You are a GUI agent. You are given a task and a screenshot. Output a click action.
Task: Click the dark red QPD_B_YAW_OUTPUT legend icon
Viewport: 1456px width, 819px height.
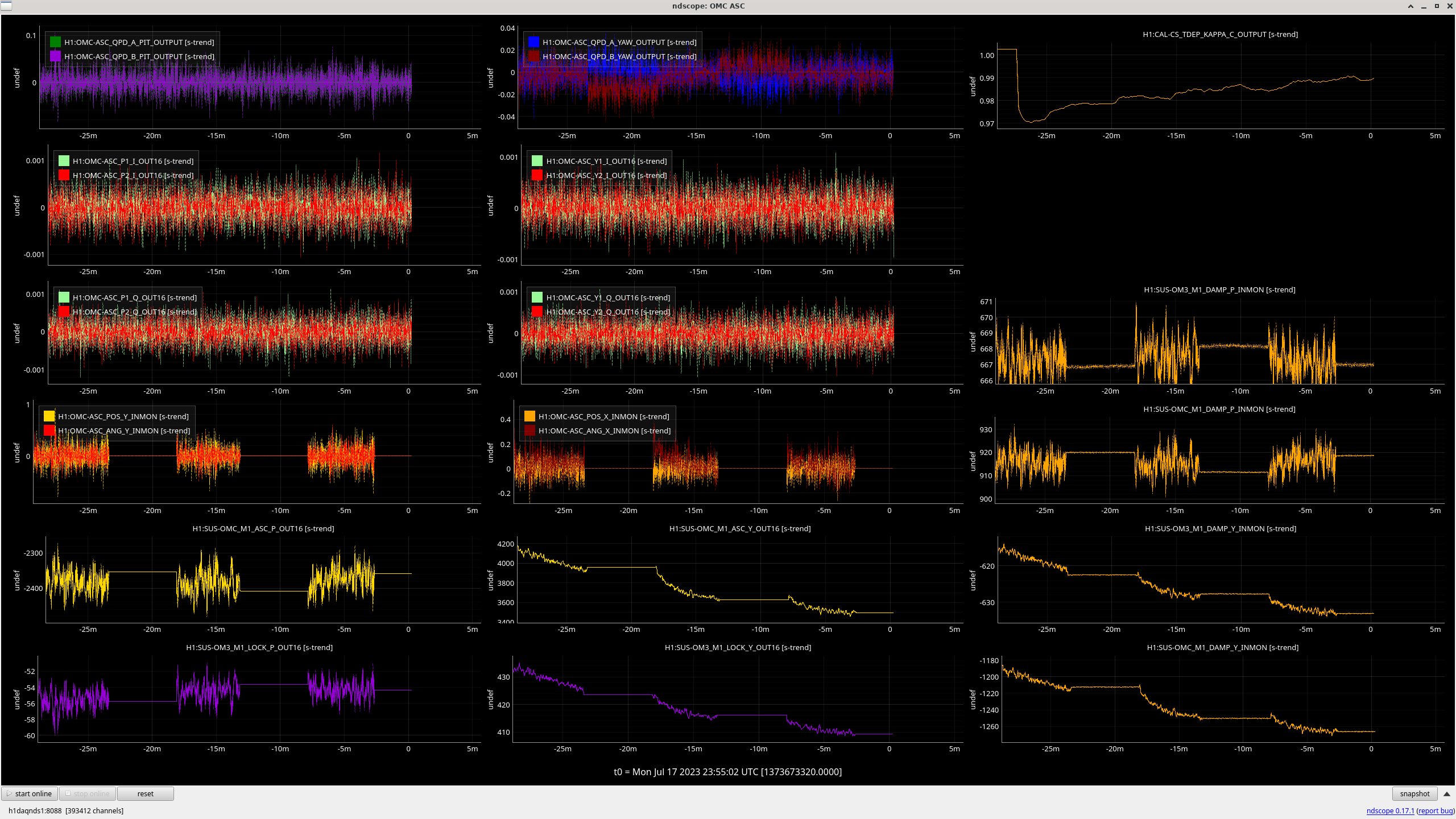[533, 56]
